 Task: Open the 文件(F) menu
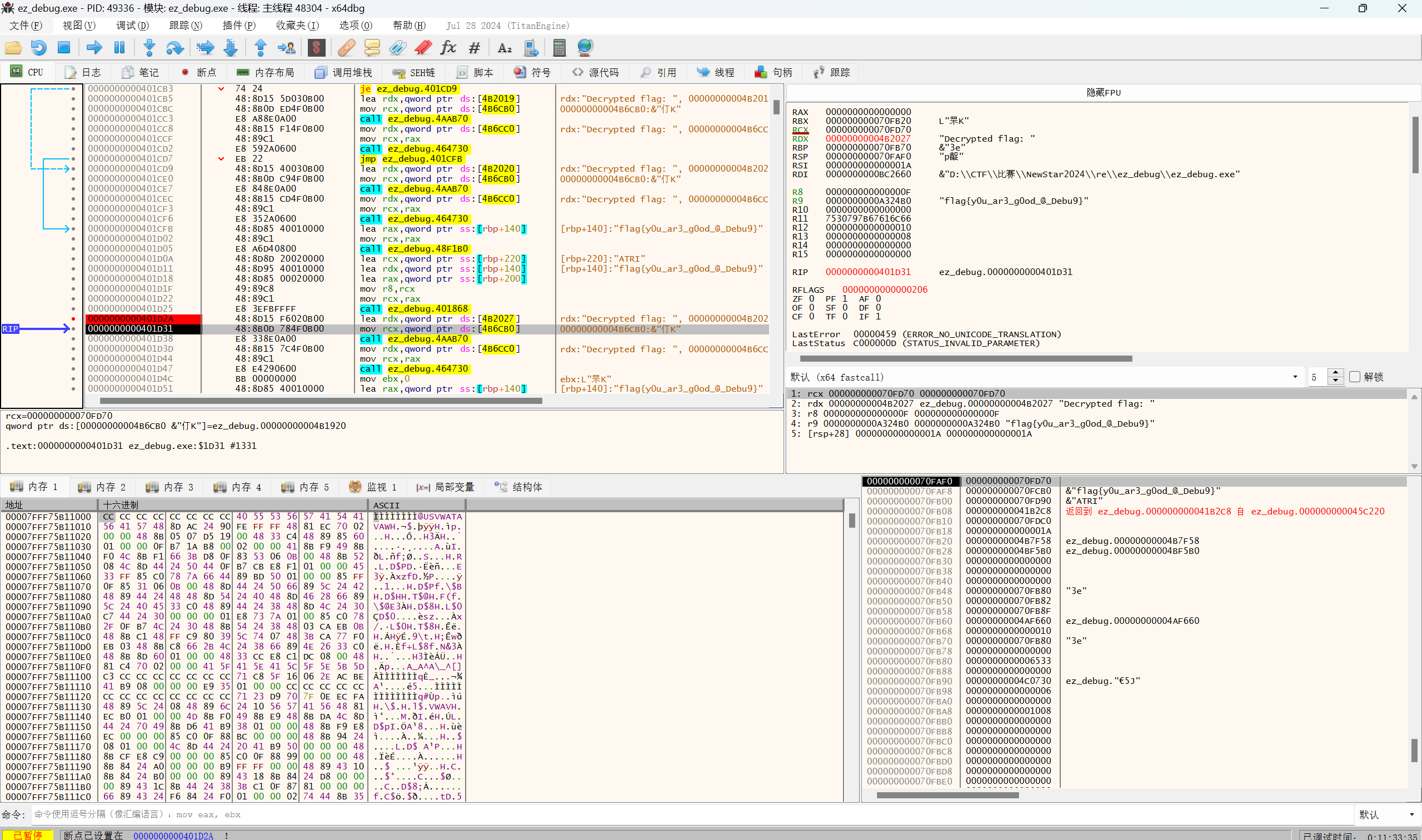pos(26,26)
